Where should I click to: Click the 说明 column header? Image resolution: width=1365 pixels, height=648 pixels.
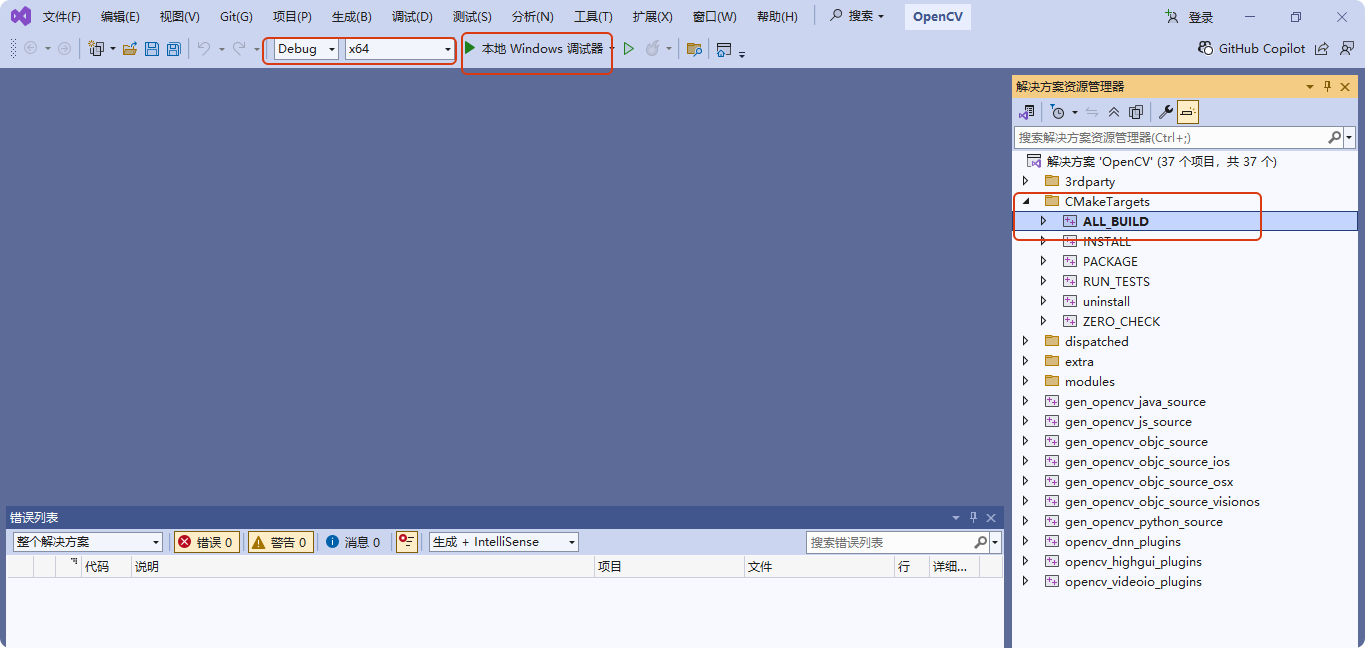point(363,567)
